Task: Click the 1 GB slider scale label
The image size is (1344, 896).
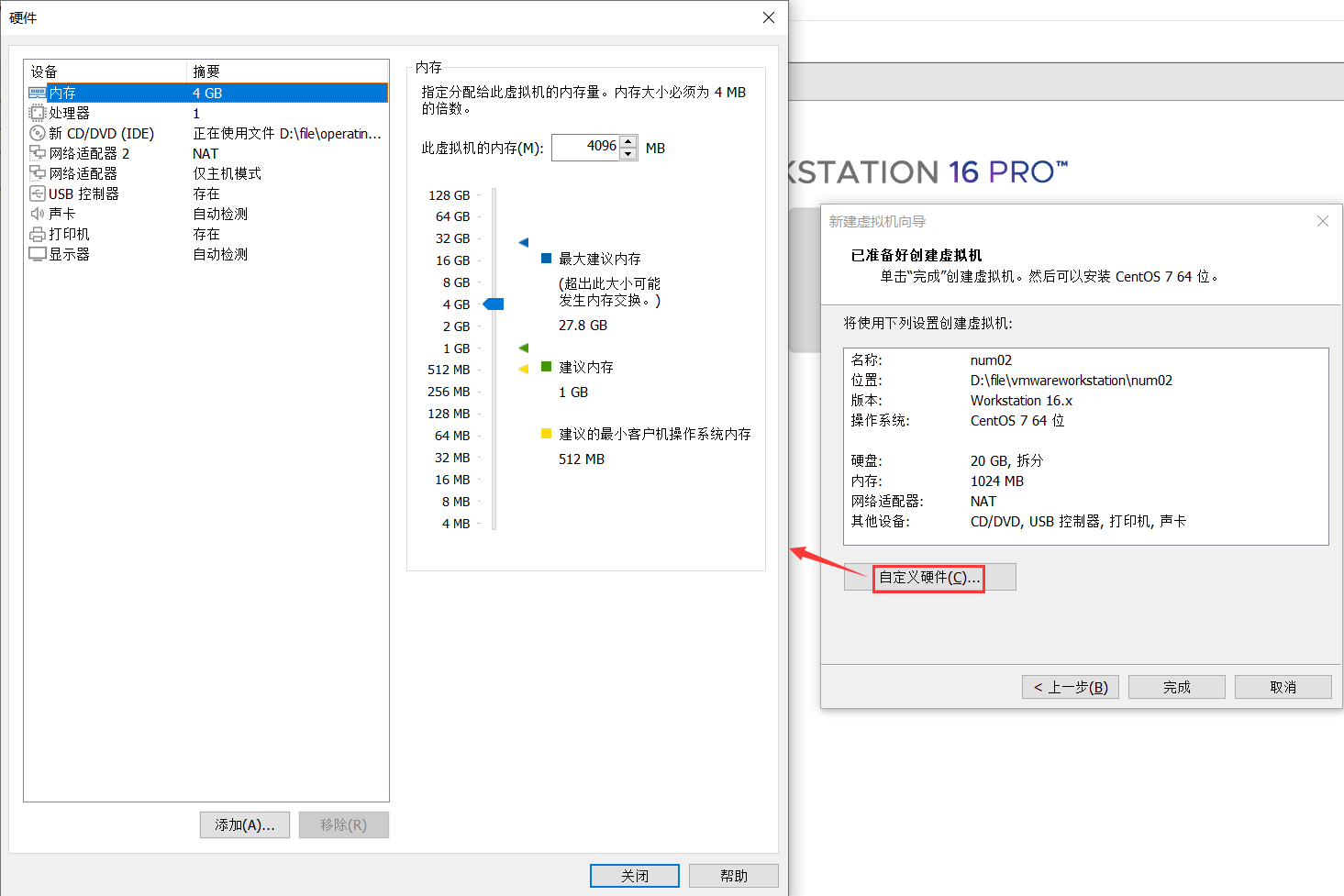Action: coord(457,348)
